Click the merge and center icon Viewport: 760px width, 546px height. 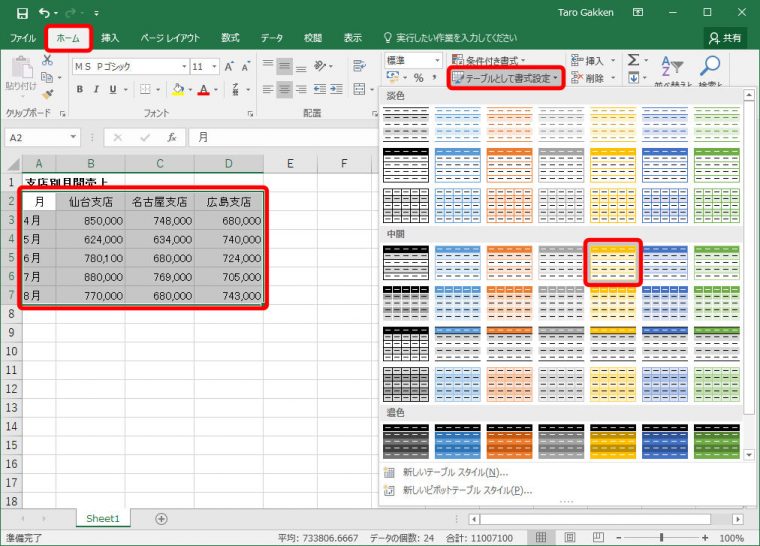pyautogui.click(x=359, y=89)
